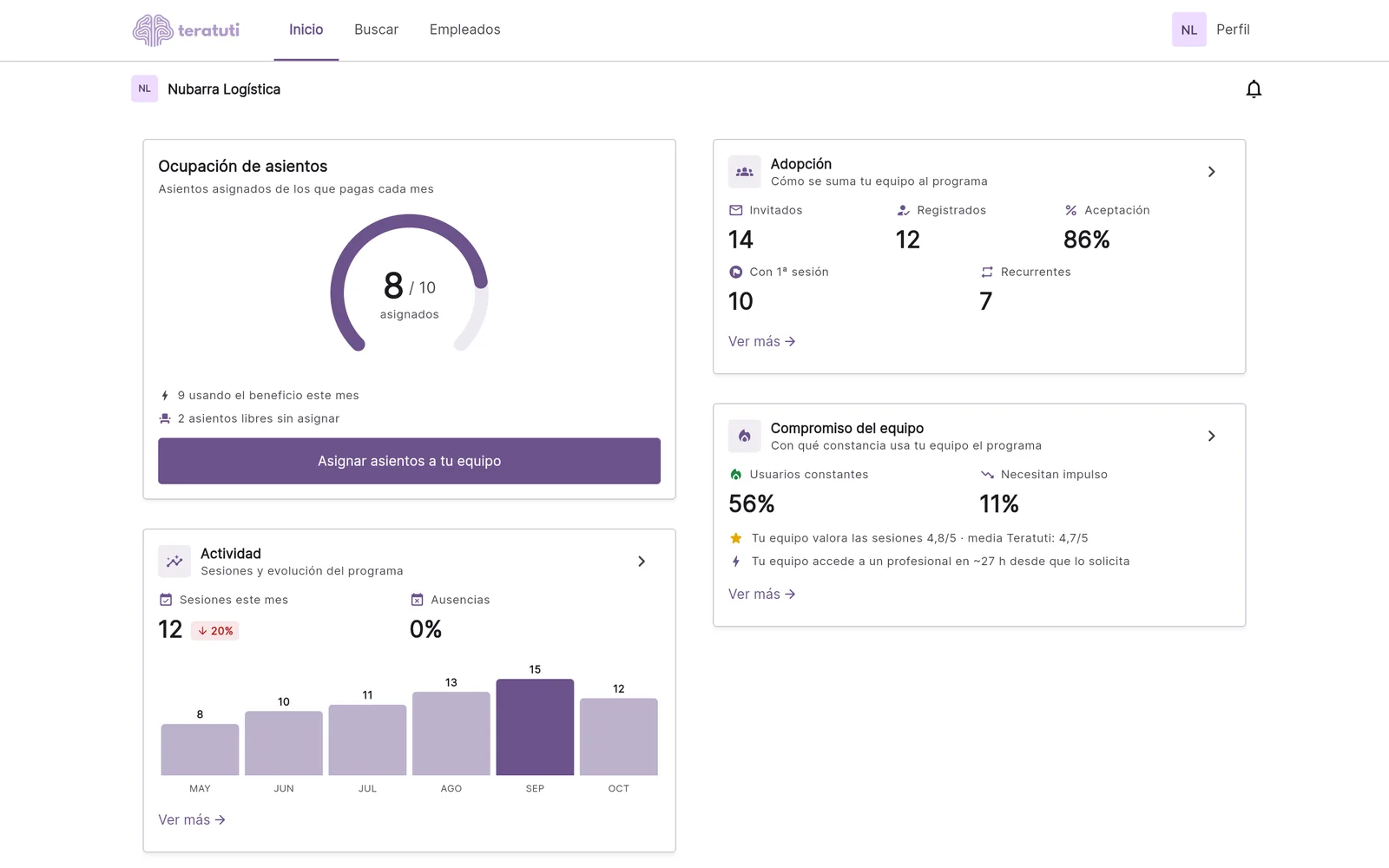Click the Ausencias calendar-x icon
The width and height of the screenshot is (1389, 868).
[417, 600]
